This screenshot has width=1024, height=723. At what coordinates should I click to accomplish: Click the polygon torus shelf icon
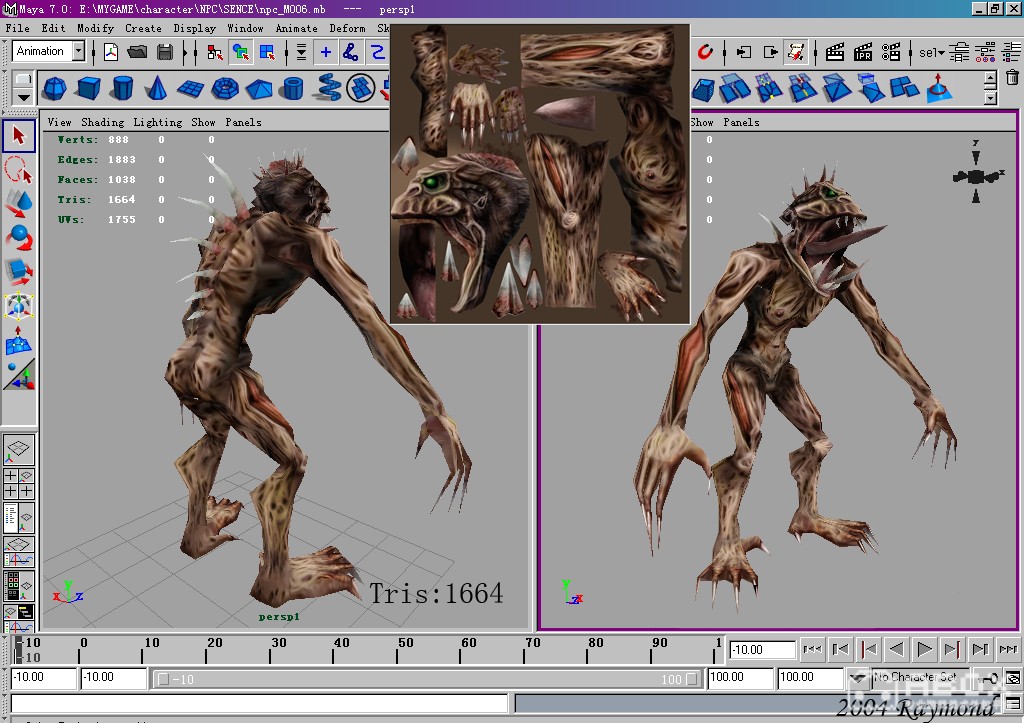click(224, 88)
